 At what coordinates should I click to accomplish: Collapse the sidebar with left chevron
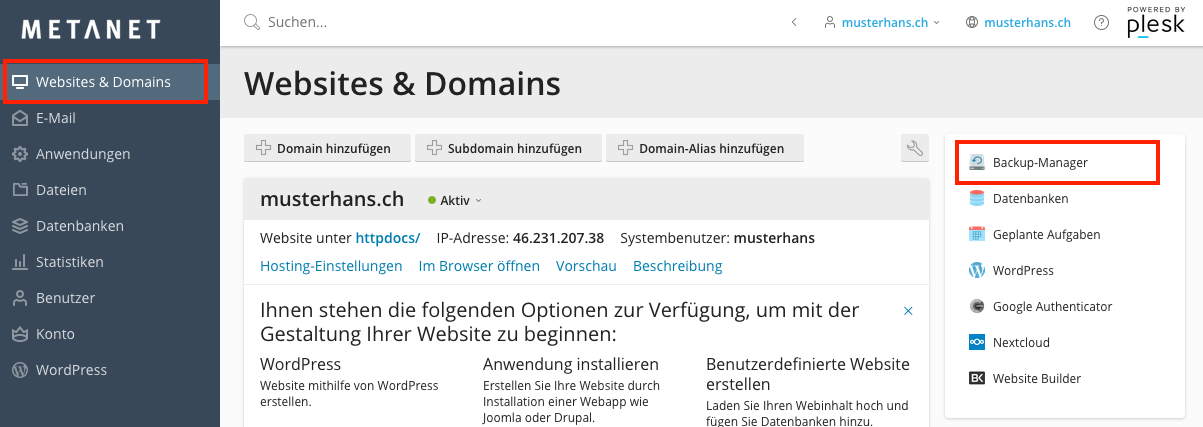point(794,22)
